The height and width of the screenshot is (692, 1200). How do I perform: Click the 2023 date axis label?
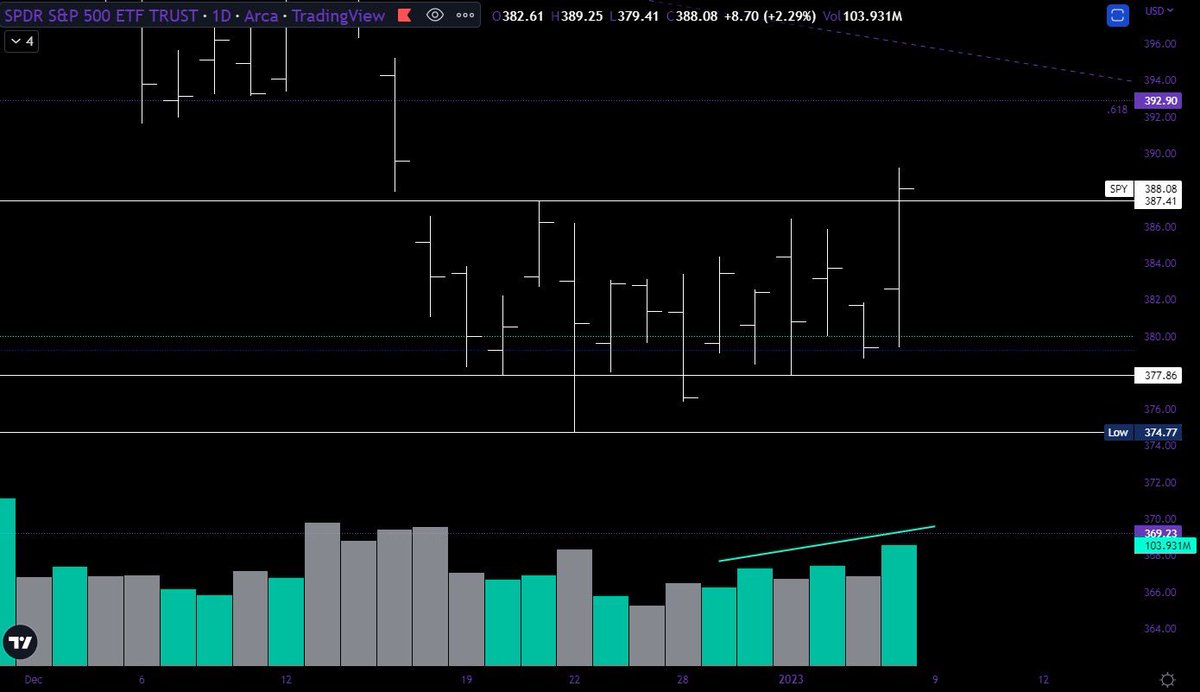(790, 679)
